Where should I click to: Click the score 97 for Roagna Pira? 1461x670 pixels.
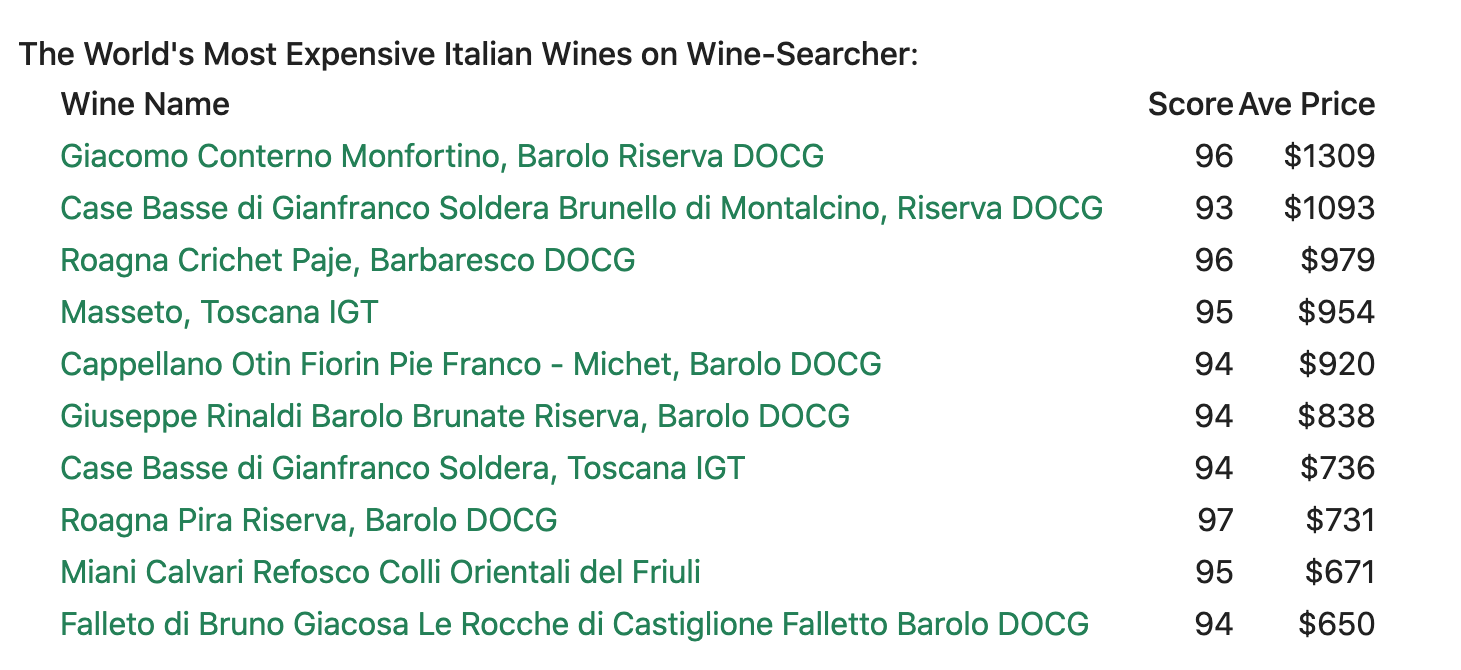coord(1215,520)
